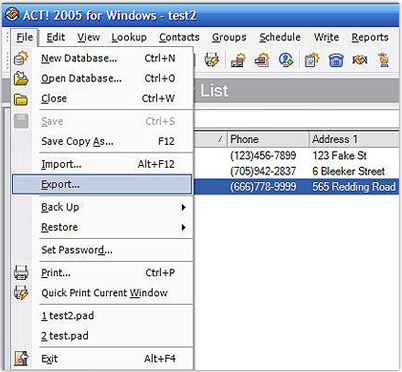The image size is (402, 372).
Task: Expand the Restore submenu
Action: point(102,227)
